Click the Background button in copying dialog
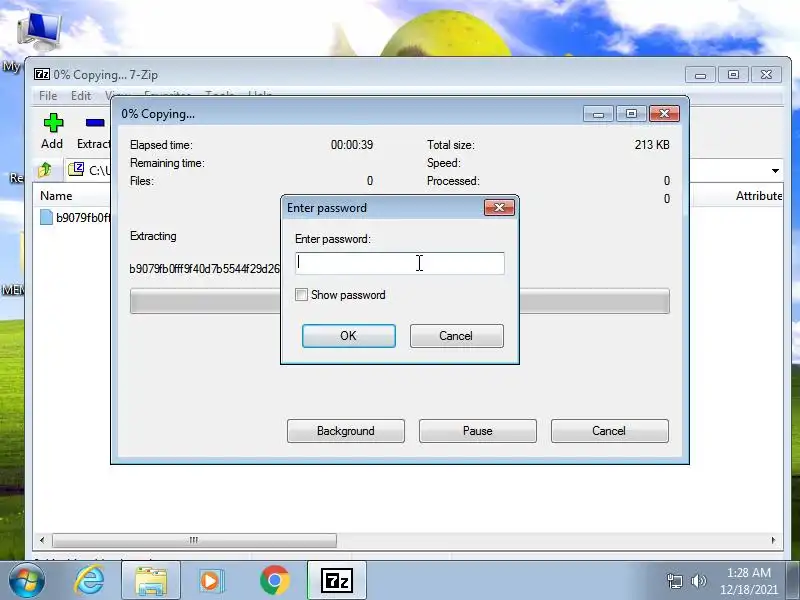Image resolution: width=800 pixels, height=600 pixels. (x=346, y=431)
